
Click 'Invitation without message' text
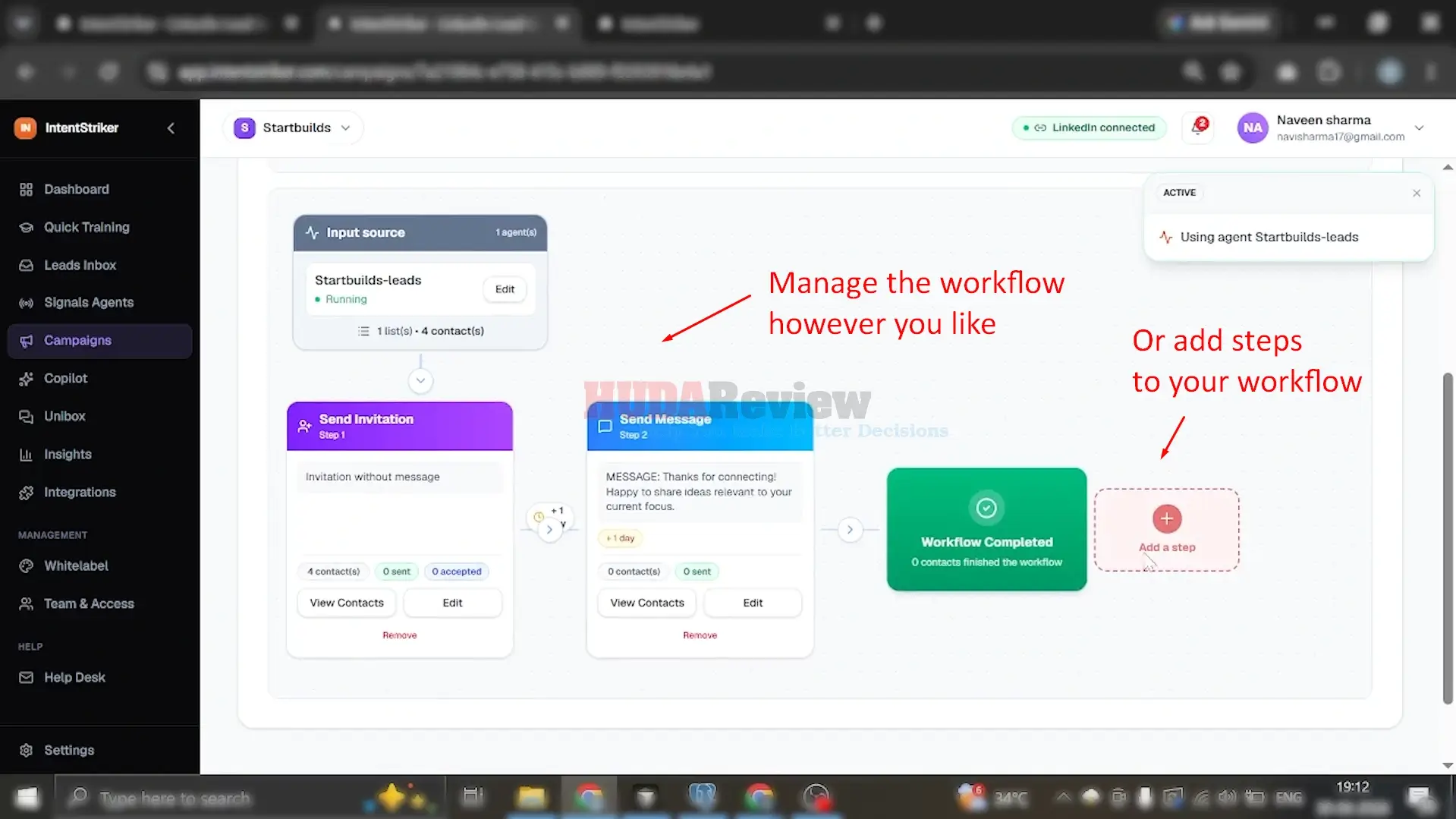tap(373, 477)
